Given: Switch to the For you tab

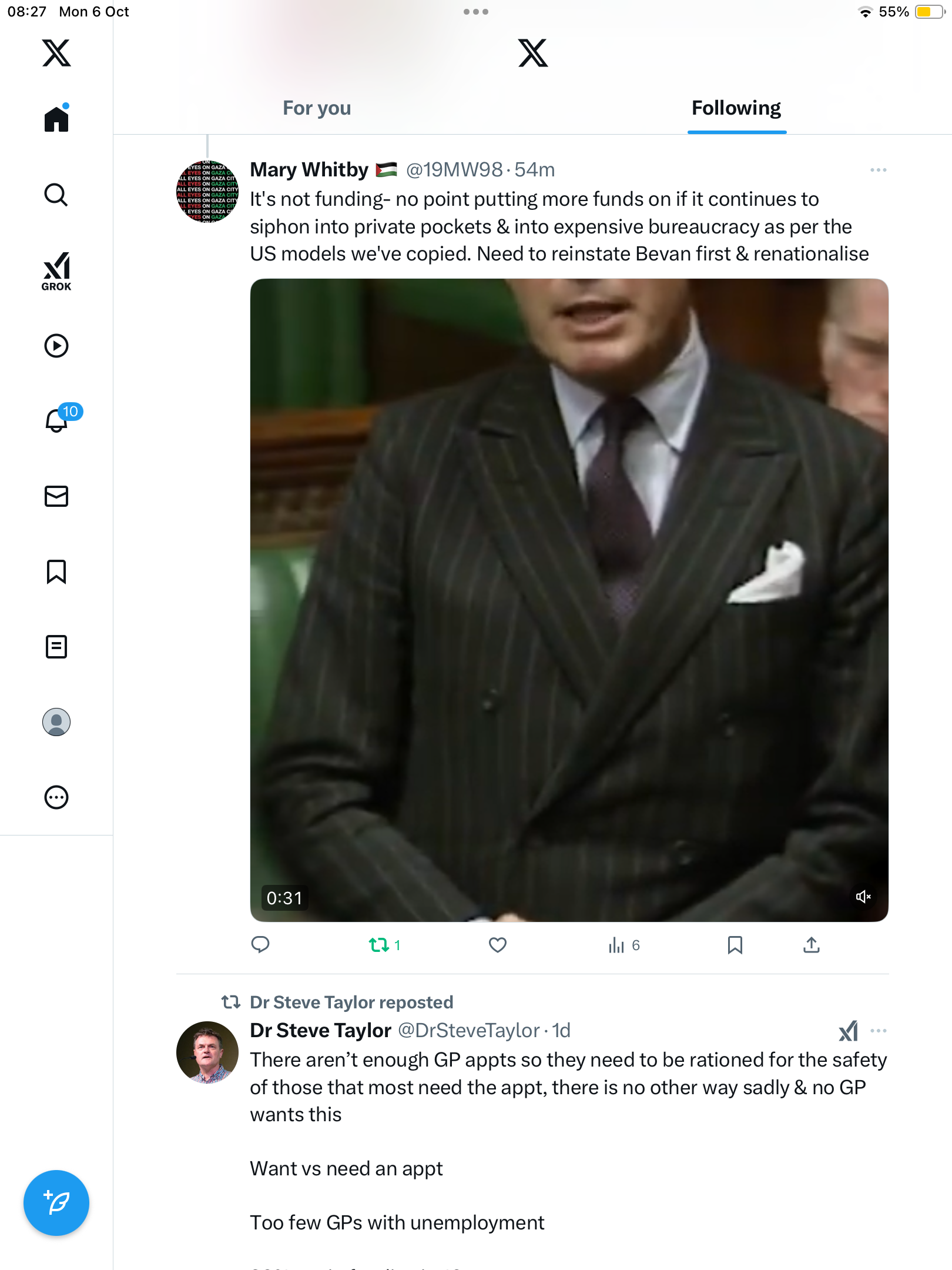Looking at the screenshot, I should [x=317, y=108].
